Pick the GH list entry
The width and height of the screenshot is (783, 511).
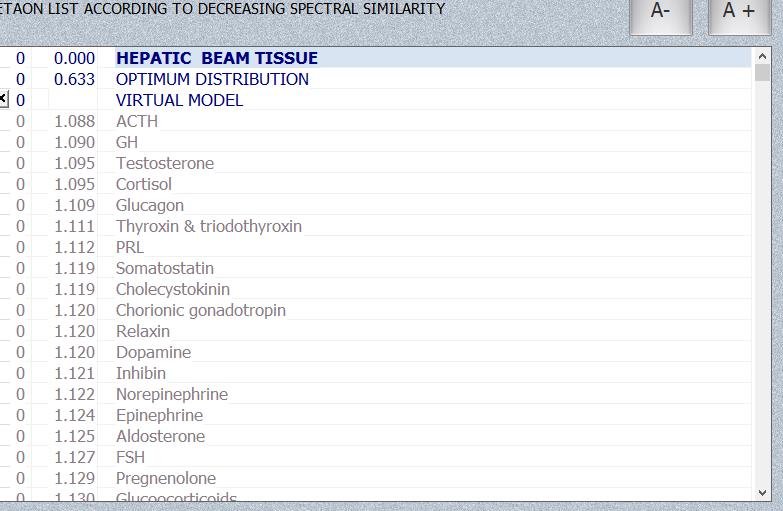pyautogui.click(x=127, y=142)
